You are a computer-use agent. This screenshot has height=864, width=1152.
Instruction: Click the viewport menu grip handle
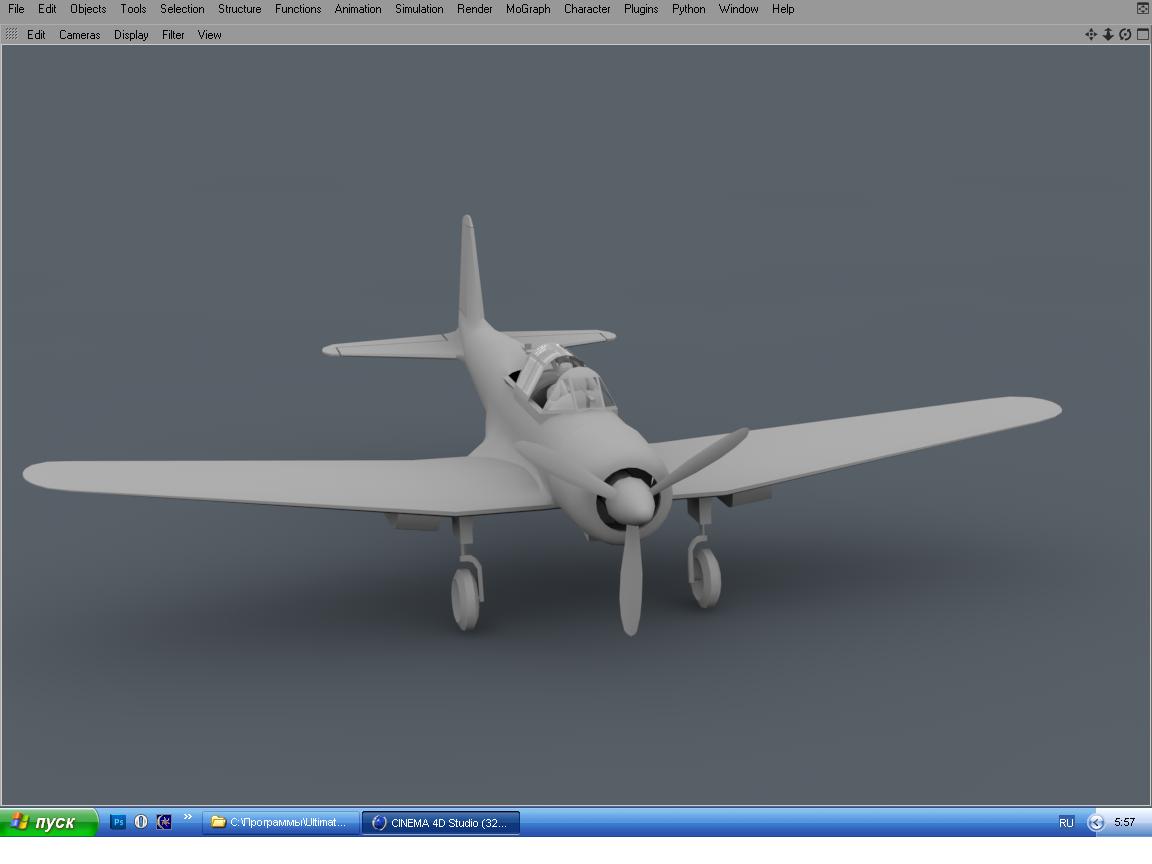(12, 35)
